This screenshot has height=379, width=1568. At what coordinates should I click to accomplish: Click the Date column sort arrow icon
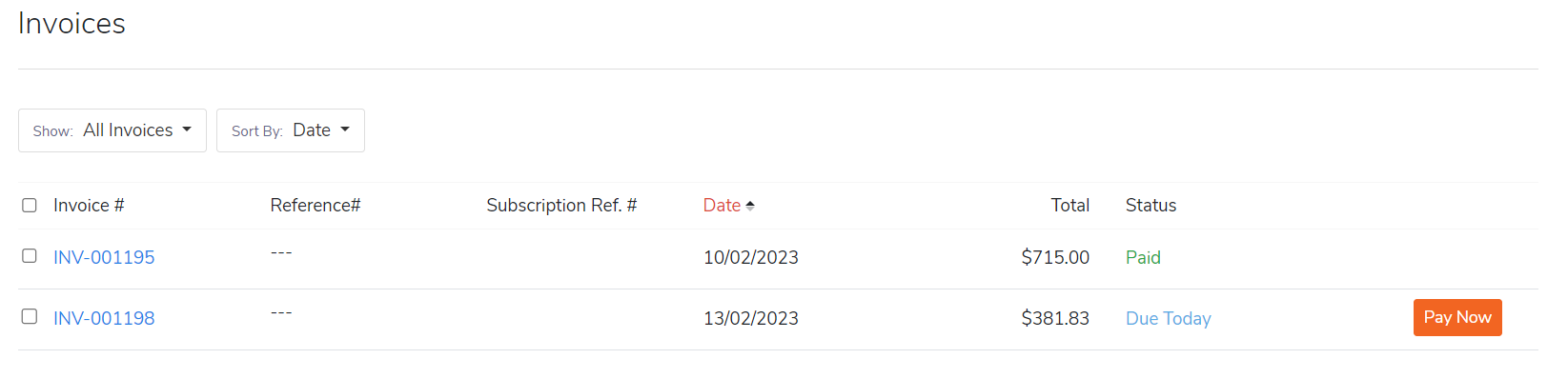point(750,206)
